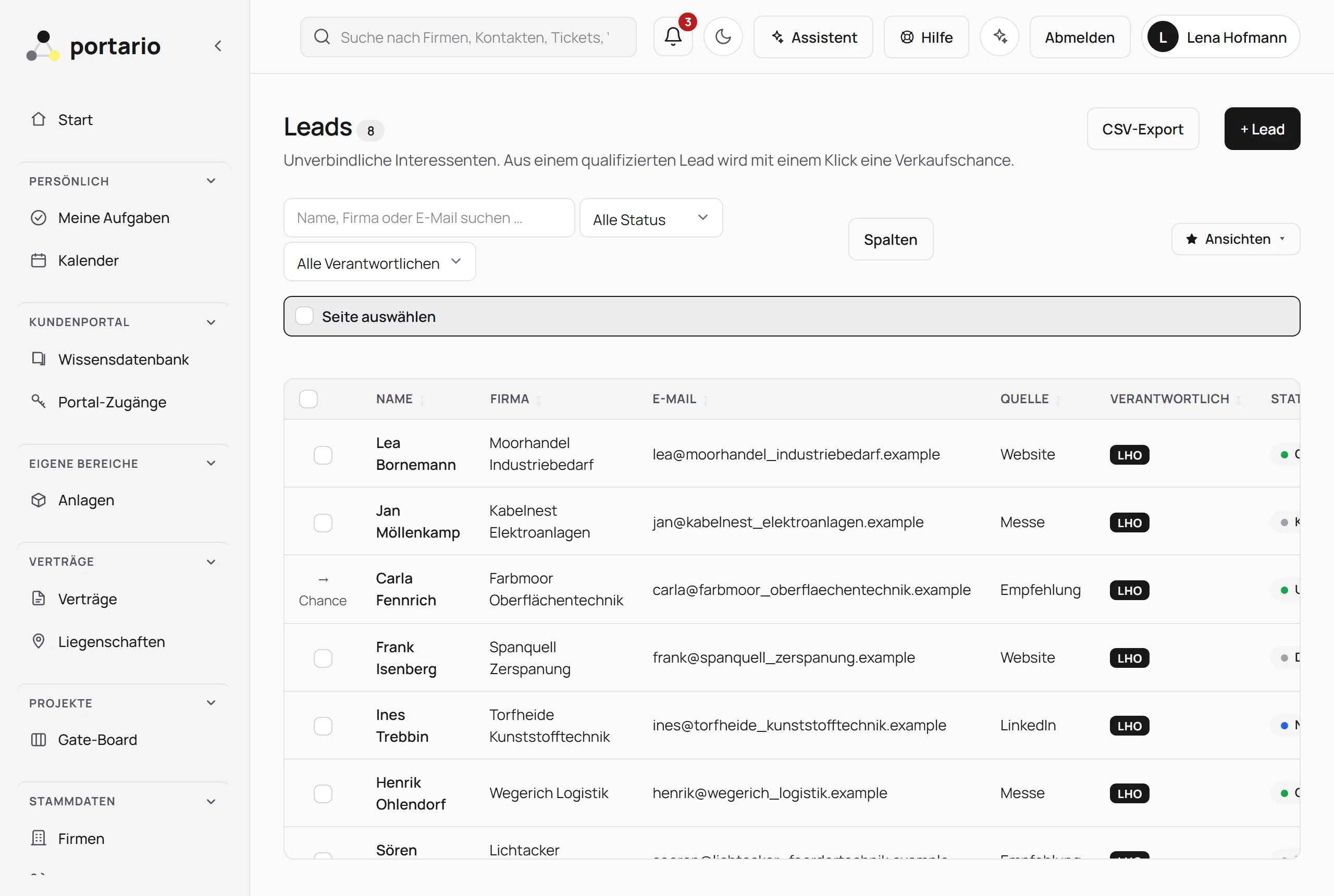Click Wegerich Logistik company cell
The image size is (1334, 896).
[x=549, y=792]
